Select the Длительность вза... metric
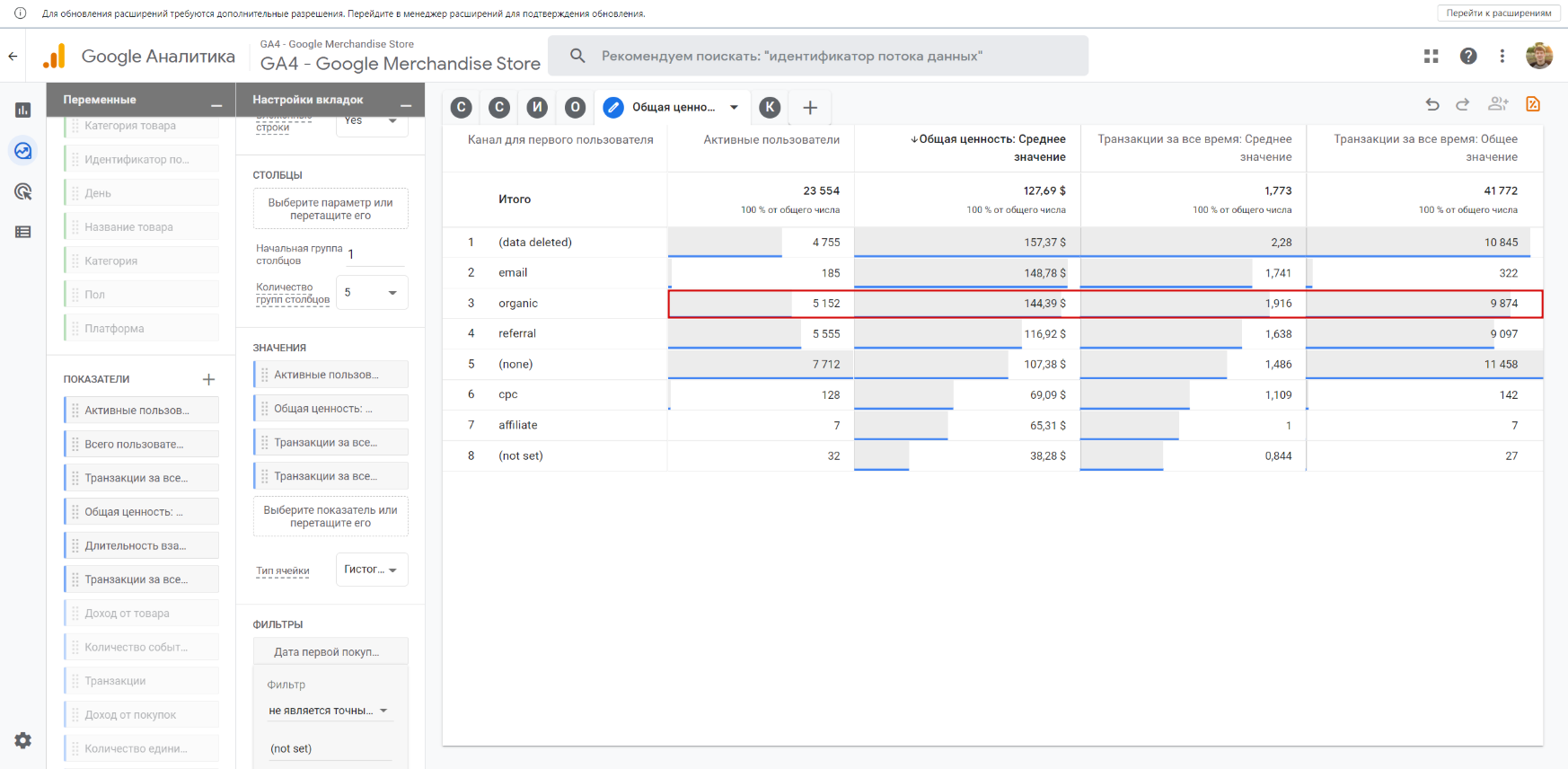The height and width of the screenshot is (769, 1568). coord(142,546)
